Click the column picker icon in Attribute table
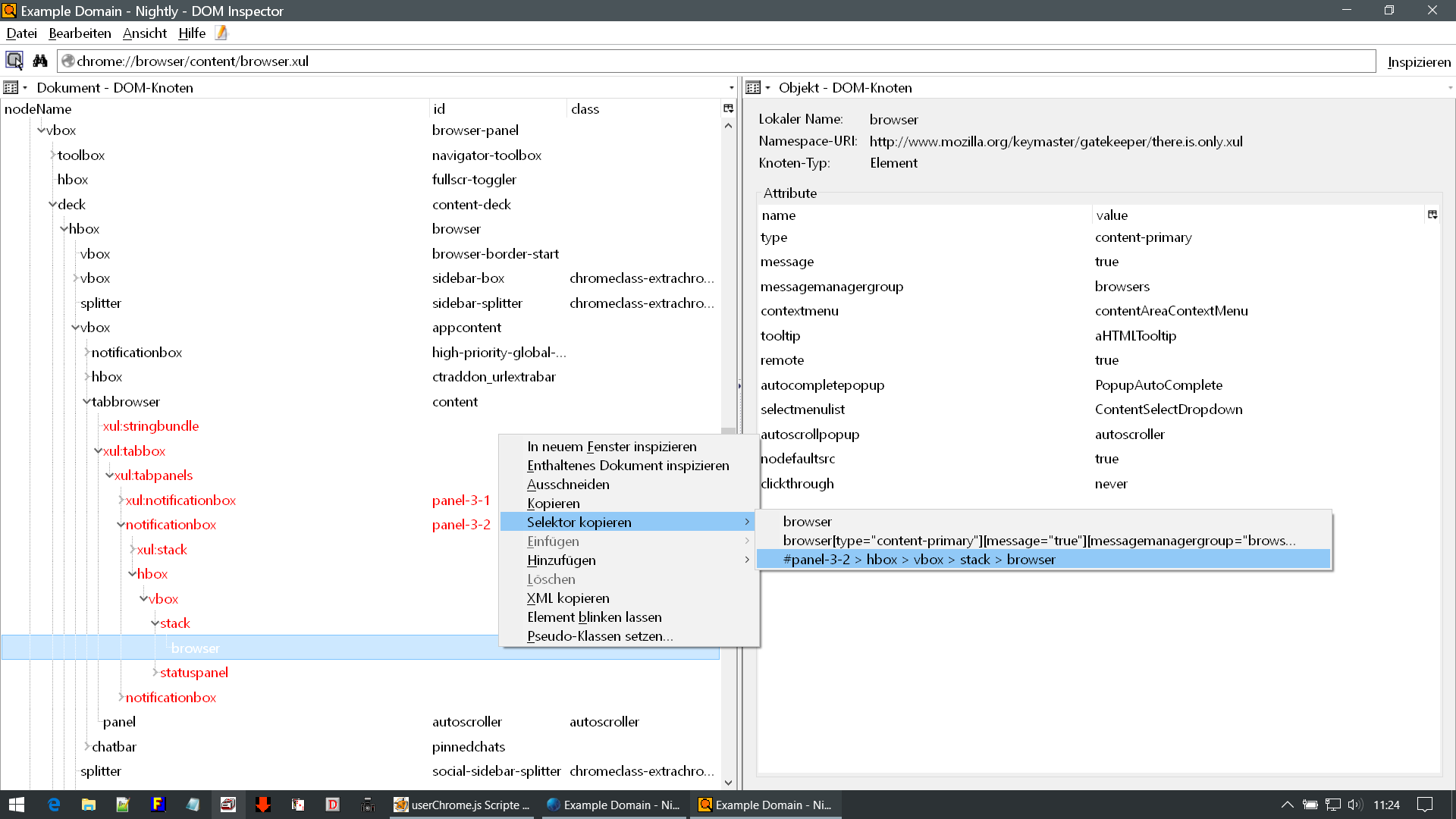The height and width of the screenshot is (819, 1456). pos(1432,215)
